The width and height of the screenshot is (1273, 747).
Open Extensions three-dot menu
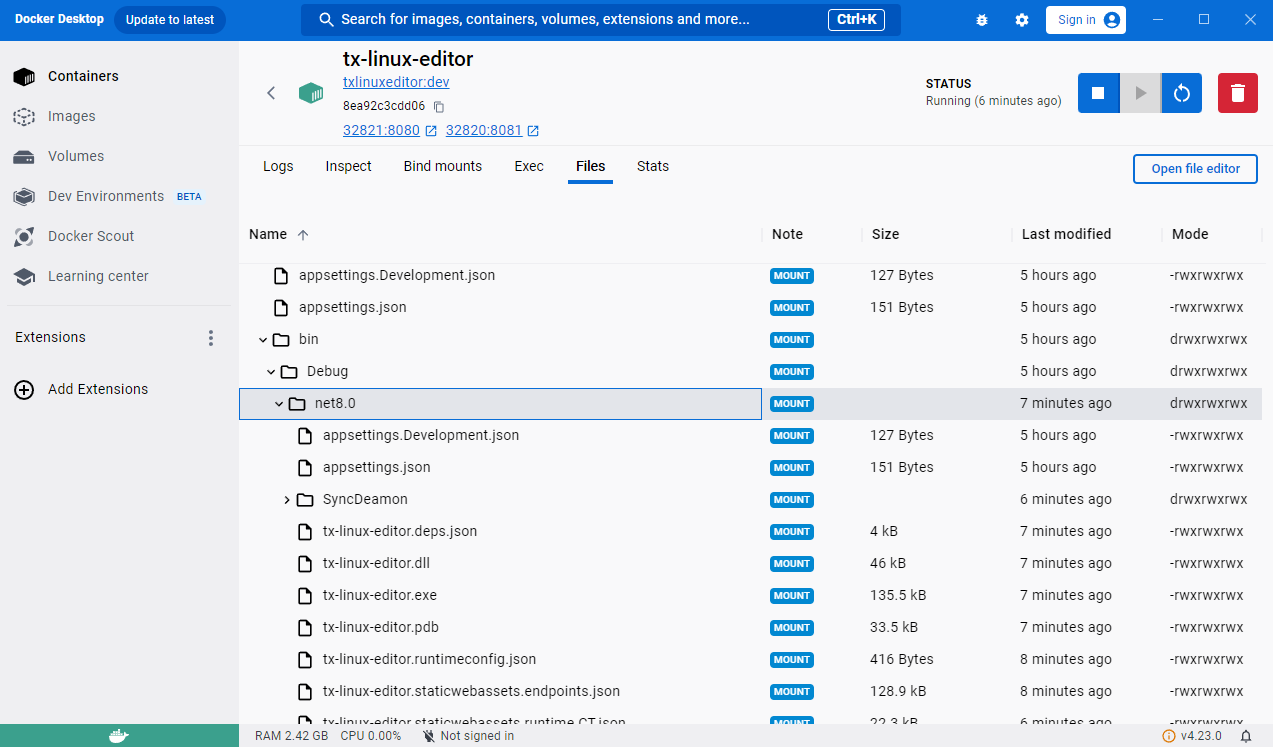pyautogui.click(x=211, y=338)
